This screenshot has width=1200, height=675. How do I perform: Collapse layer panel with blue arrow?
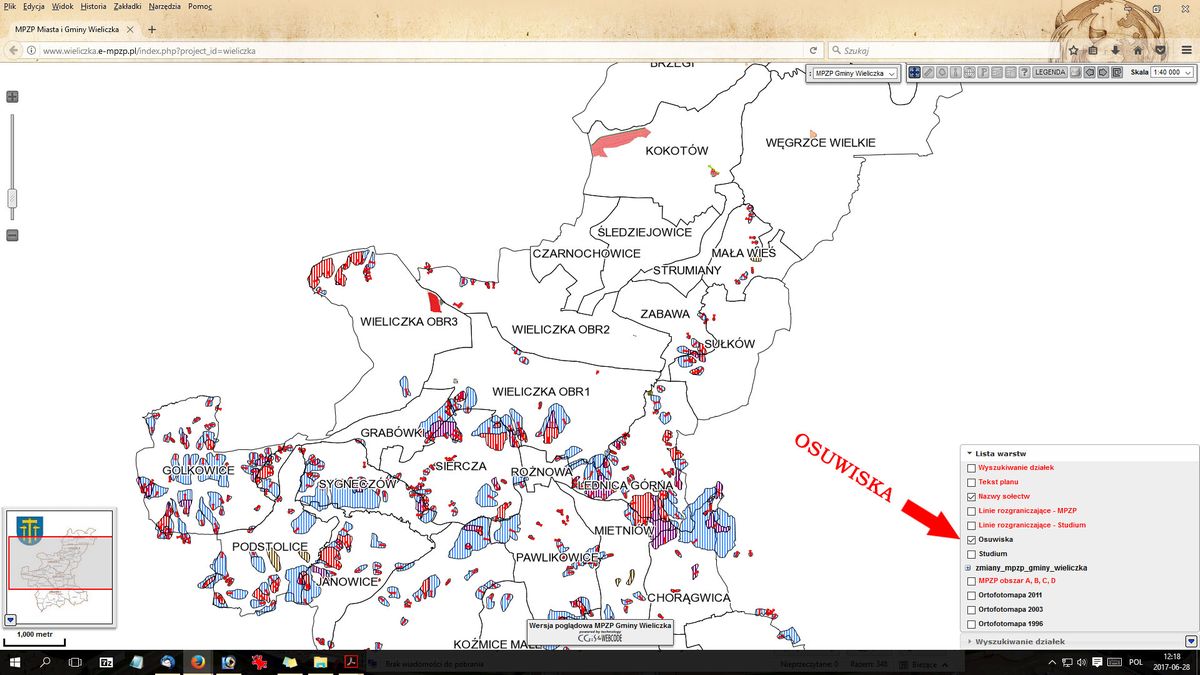point(1191,641)
